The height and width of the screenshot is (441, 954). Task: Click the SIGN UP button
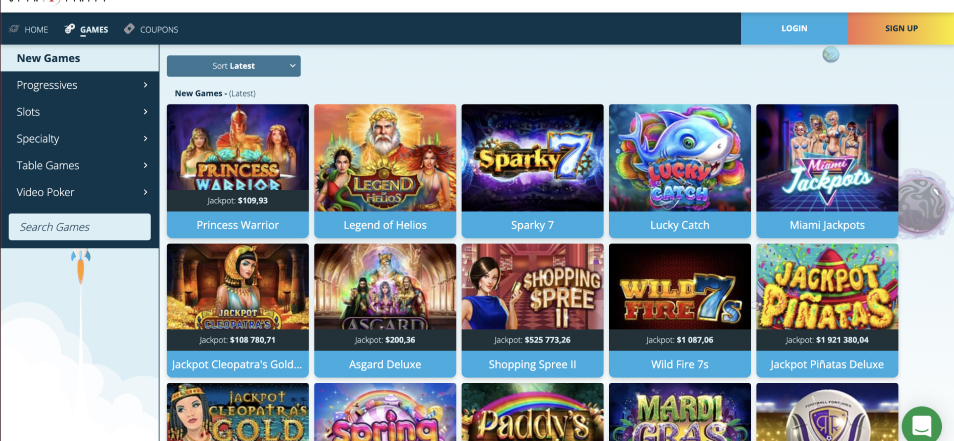pos(901,29)
